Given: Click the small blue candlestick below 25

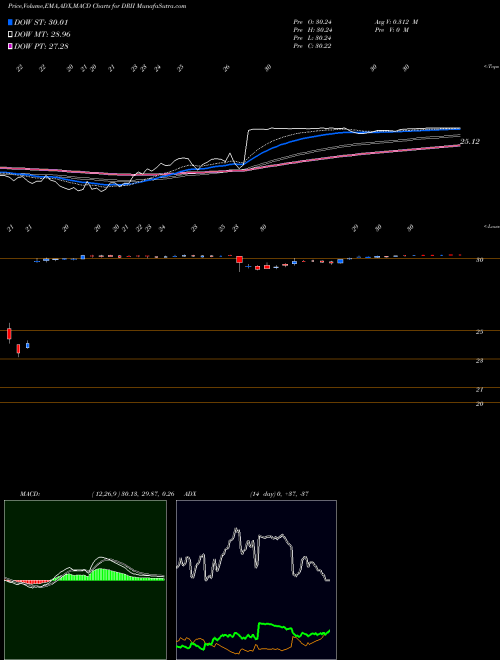Looking at the screenshot, I should (28, 345).
